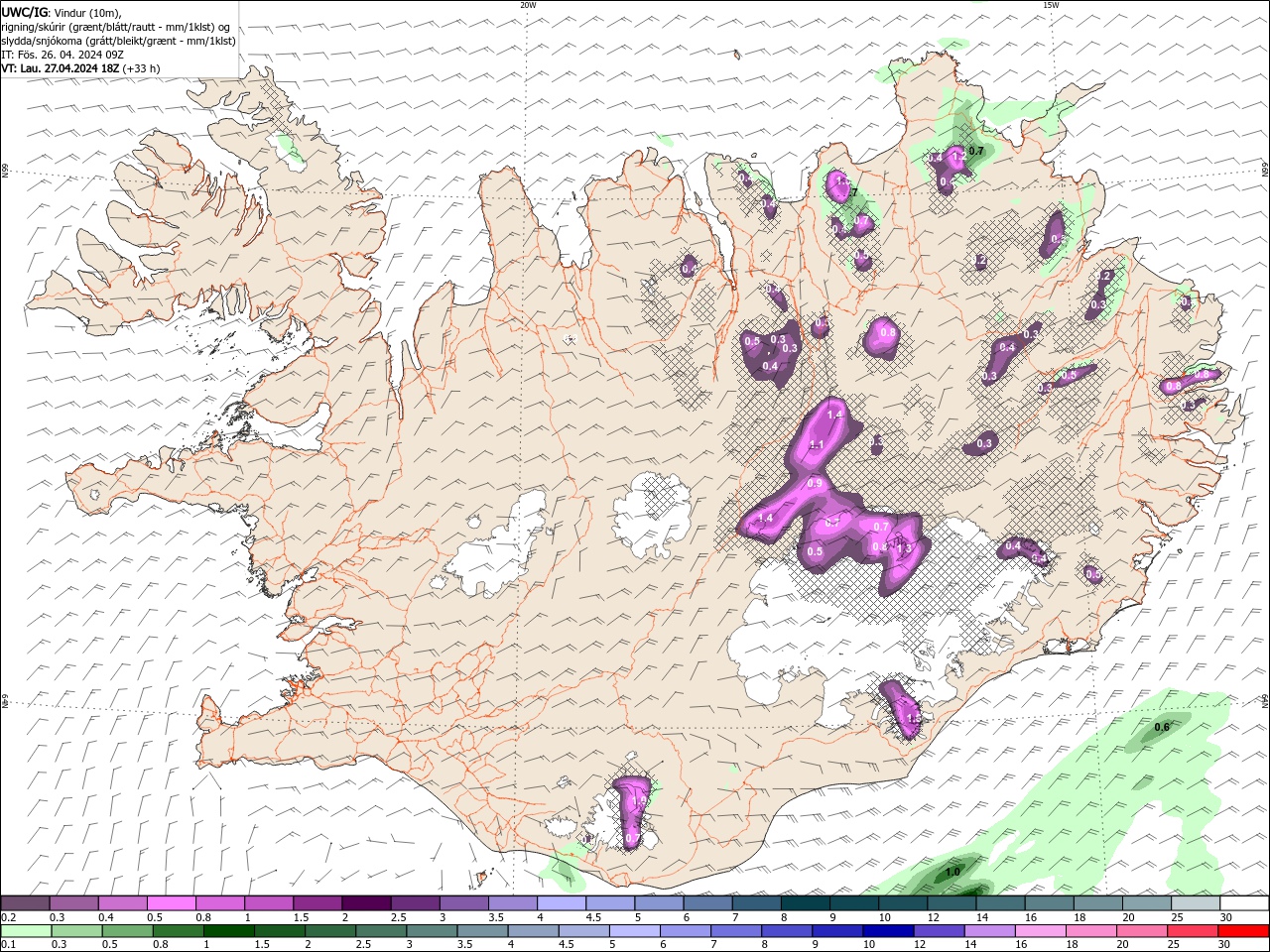Click the '1.0' value in the dark green rain area
This screenshot has width=1270, height=952.
[x=952, y=872]
